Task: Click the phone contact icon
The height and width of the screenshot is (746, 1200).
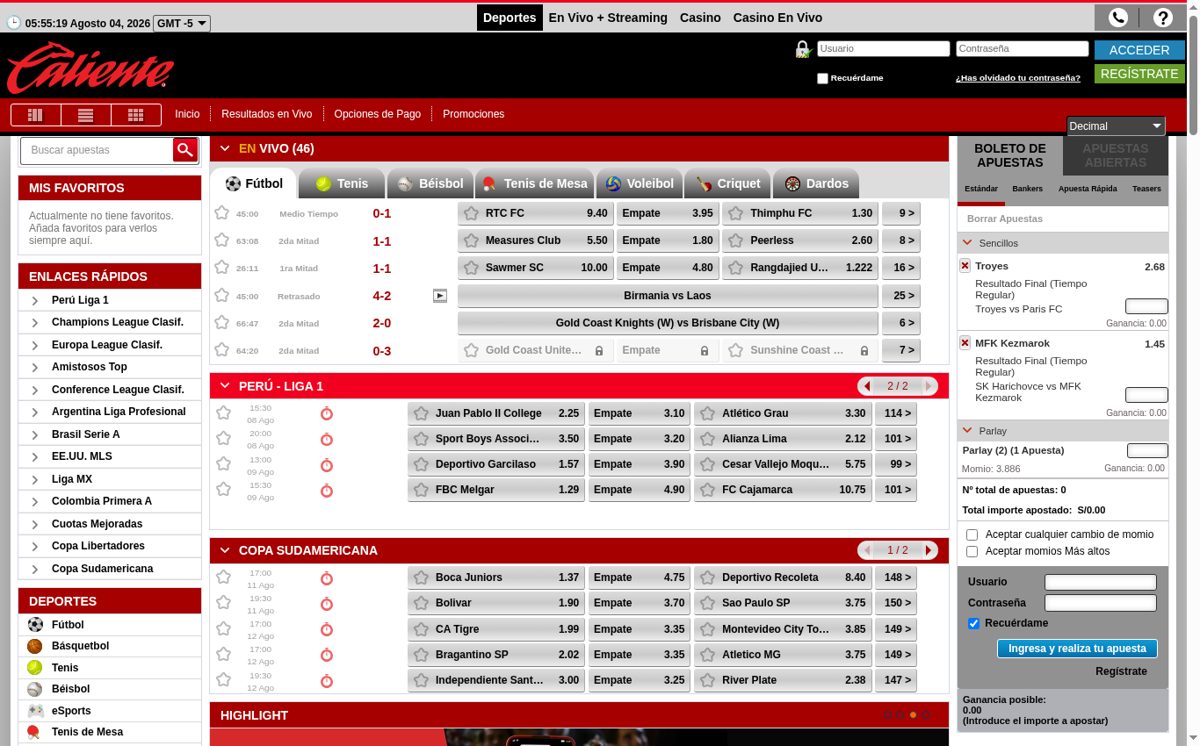Action: click(x=1118, y=17)
